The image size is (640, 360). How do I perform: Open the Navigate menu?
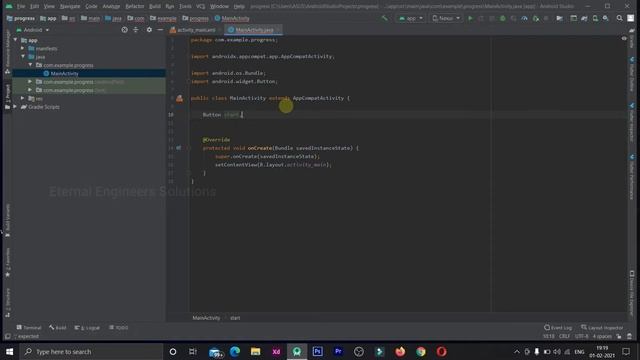click(x=70, y=6)
